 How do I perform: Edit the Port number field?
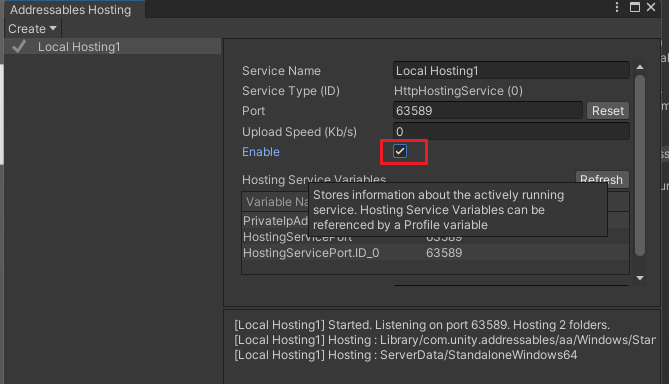click(488, 111)
